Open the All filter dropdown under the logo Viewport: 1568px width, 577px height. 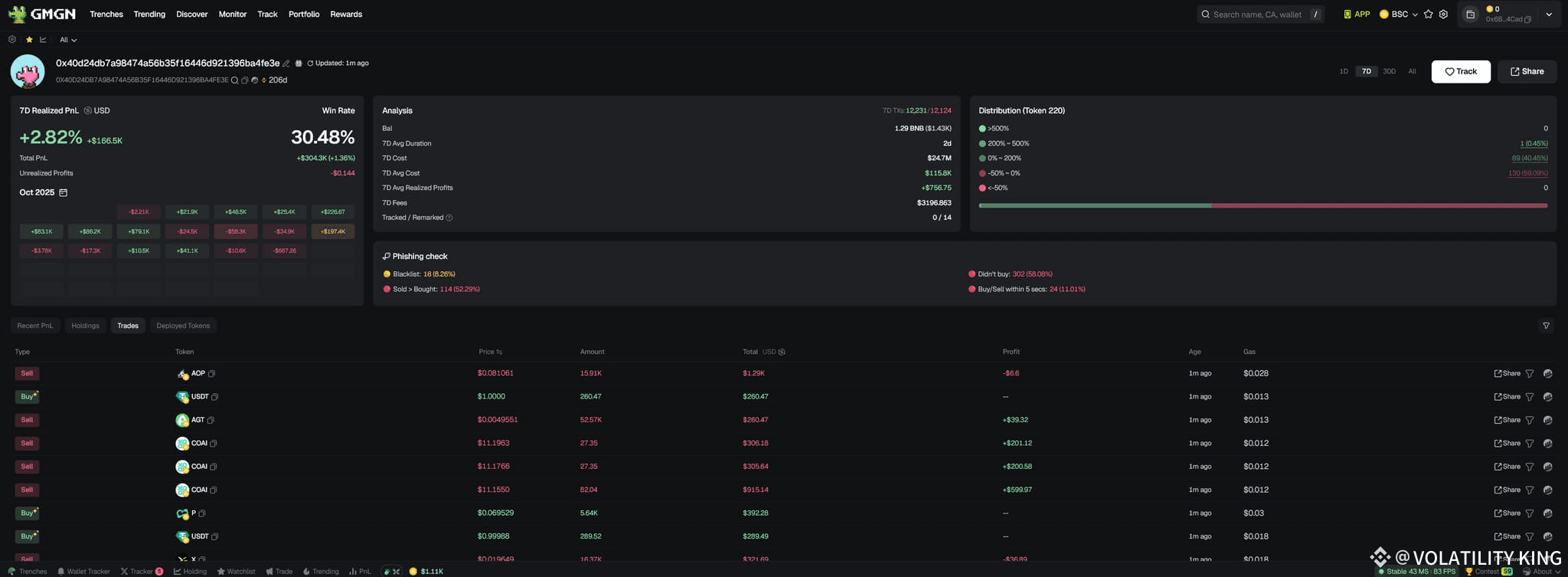pyautogui.click(x=68, y=40)
